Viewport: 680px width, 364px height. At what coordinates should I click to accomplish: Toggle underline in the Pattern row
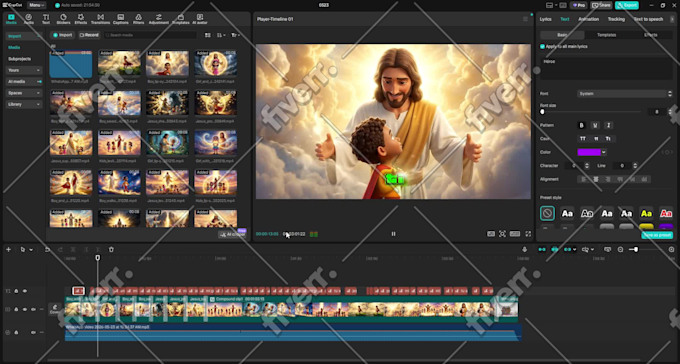[595, 125]
